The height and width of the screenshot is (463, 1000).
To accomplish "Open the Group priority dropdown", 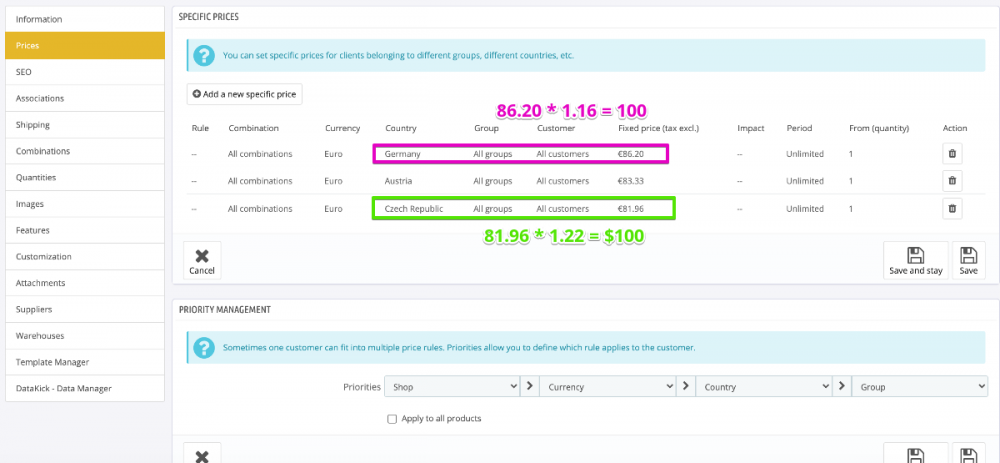I will coord(919,386).
